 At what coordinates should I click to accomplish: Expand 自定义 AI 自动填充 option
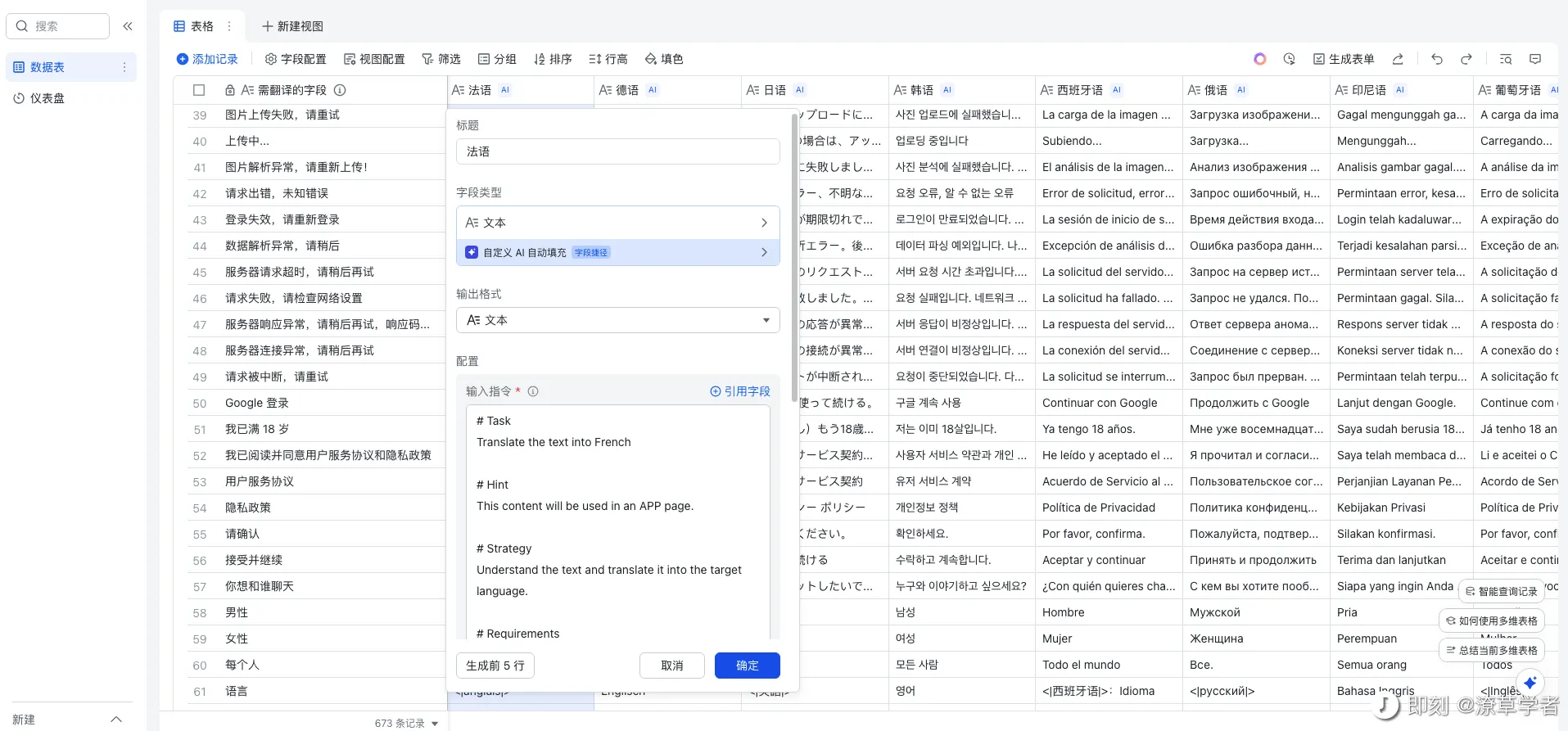tap(617, 252)
